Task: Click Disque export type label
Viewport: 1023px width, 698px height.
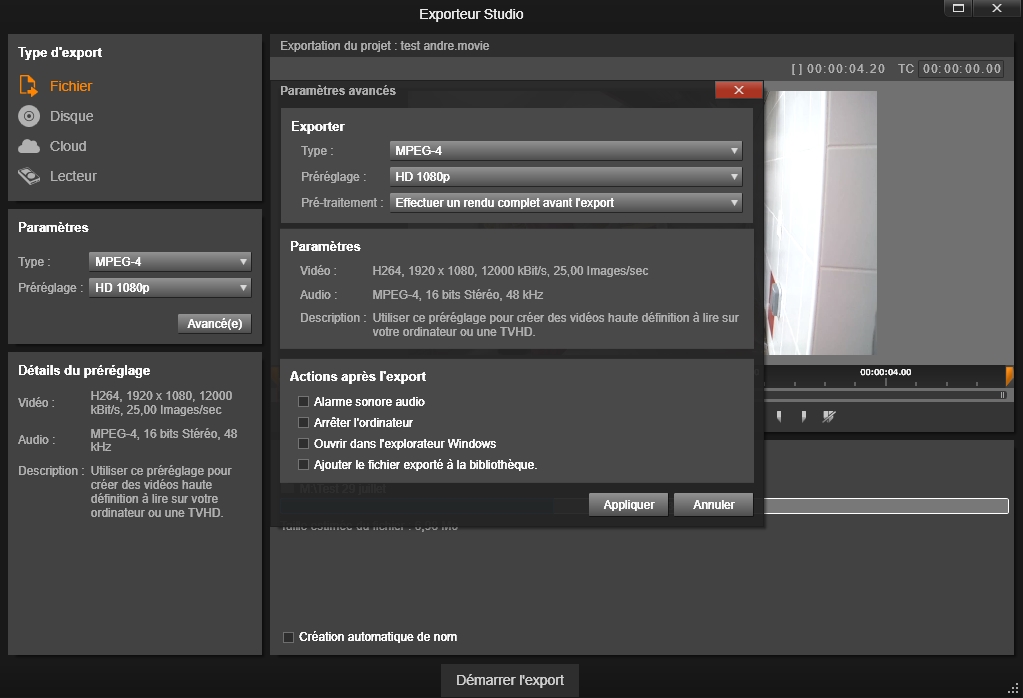Action: click(x=72, y=116)
